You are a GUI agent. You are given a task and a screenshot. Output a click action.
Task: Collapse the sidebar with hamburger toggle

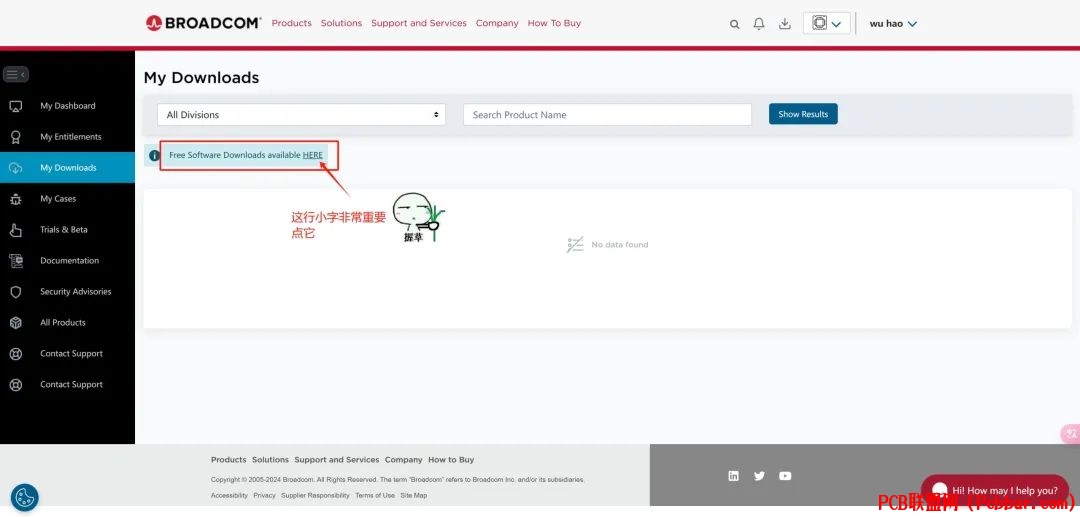pyautogui.click(x=16, y=74)
